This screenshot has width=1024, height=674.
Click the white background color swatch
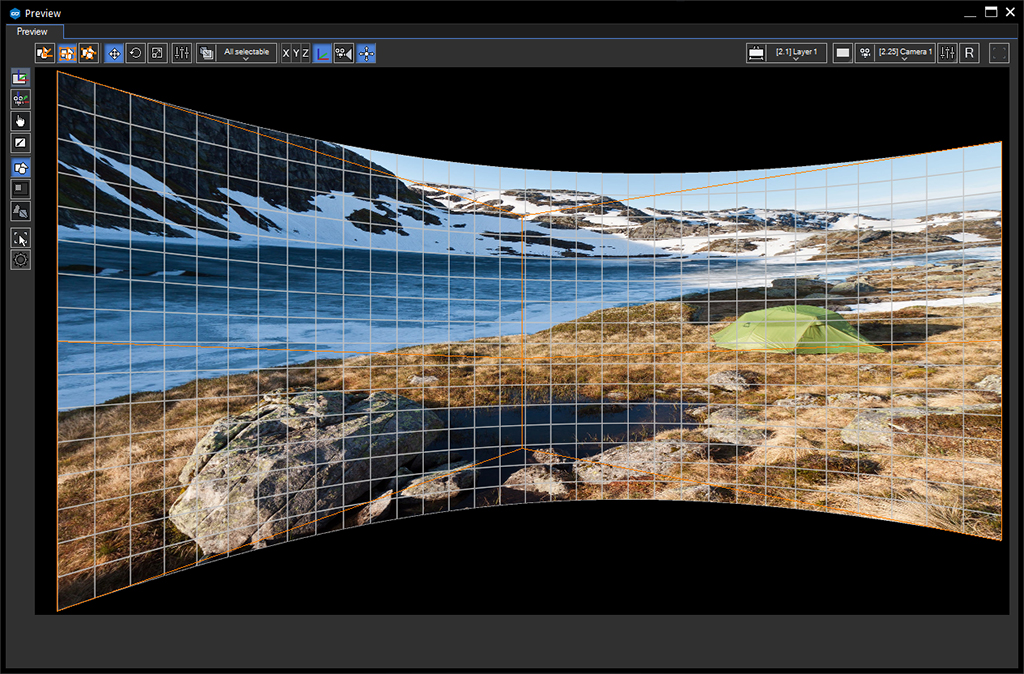pyautogui.click(x=843, y=53)
